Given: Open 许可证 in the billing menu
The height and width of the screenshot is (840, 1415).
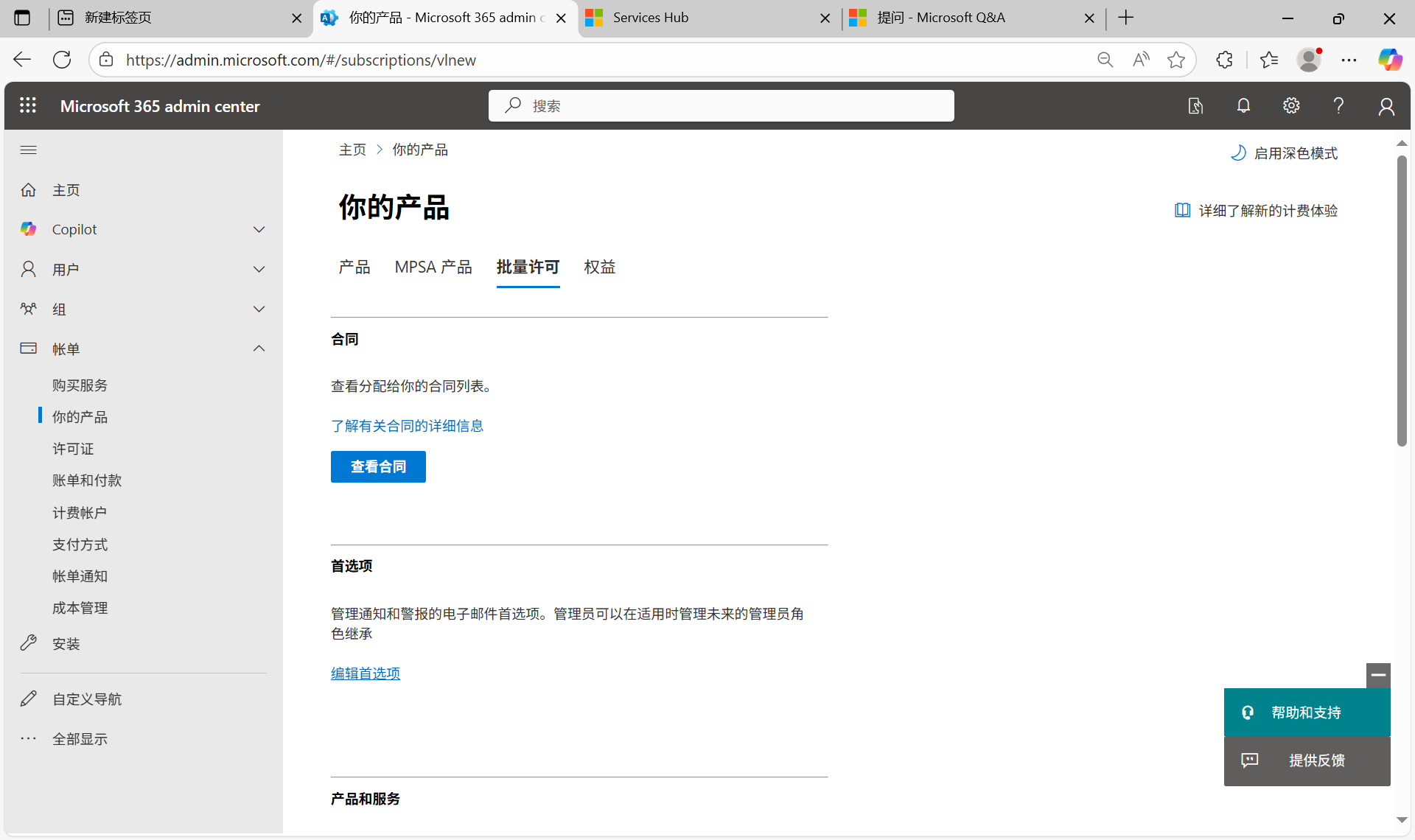Looking at the screenshot, I should [73, 449].
